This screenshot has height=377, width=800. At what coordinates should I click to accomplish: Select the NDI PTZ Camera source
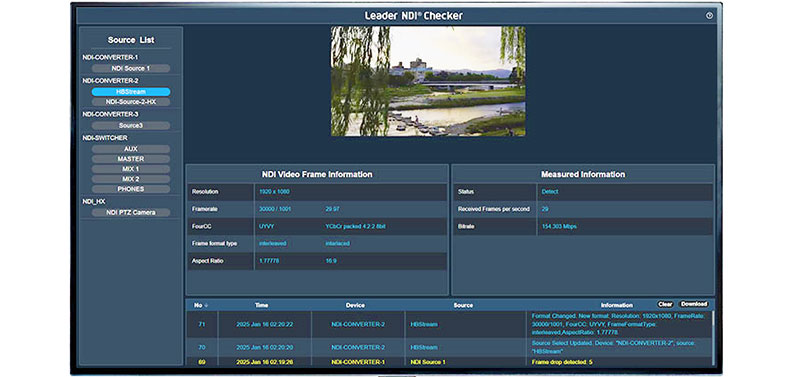pos(131,212)
